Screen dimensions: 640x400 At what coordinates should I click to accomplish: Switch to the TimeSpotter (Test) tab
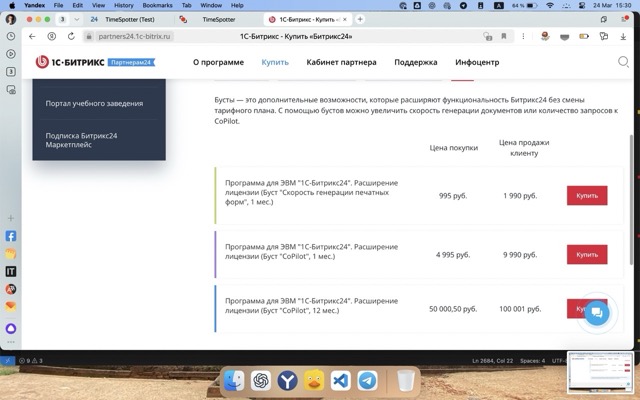(x=130, y=19)
